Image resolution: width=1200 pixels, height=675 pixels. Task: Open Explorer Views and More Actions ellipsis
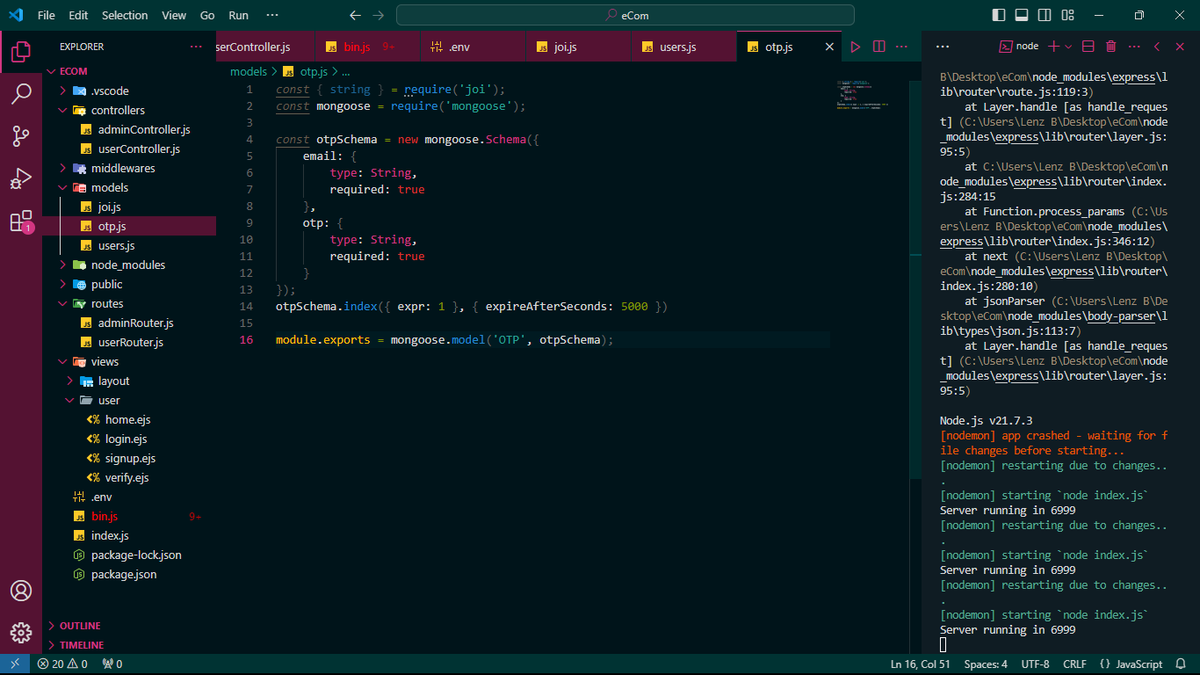[x=195, y=47]
